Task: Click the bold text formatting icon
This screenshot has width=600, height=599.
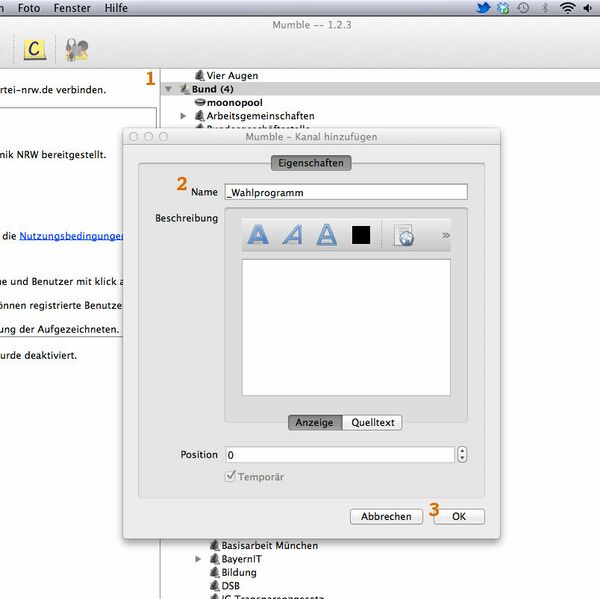Action: (258, 235)
